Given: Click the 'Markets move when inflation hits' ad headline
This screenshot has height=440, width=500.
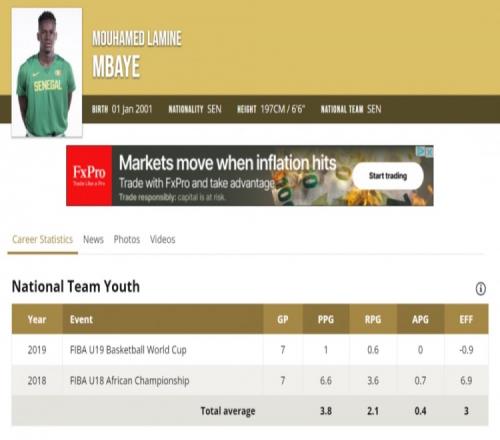Looking at the screenshot, I should 228,163.
